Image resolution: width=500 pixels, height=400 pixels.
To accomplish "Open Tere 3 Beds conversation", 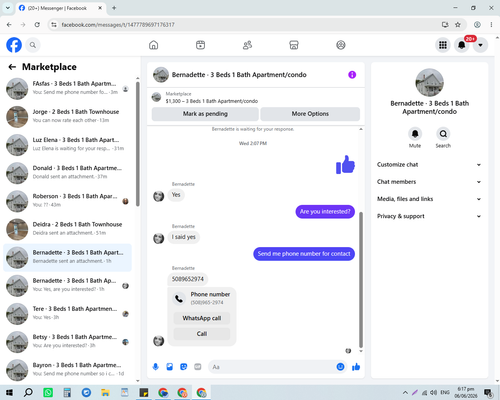I will click(x=67, y=314).
